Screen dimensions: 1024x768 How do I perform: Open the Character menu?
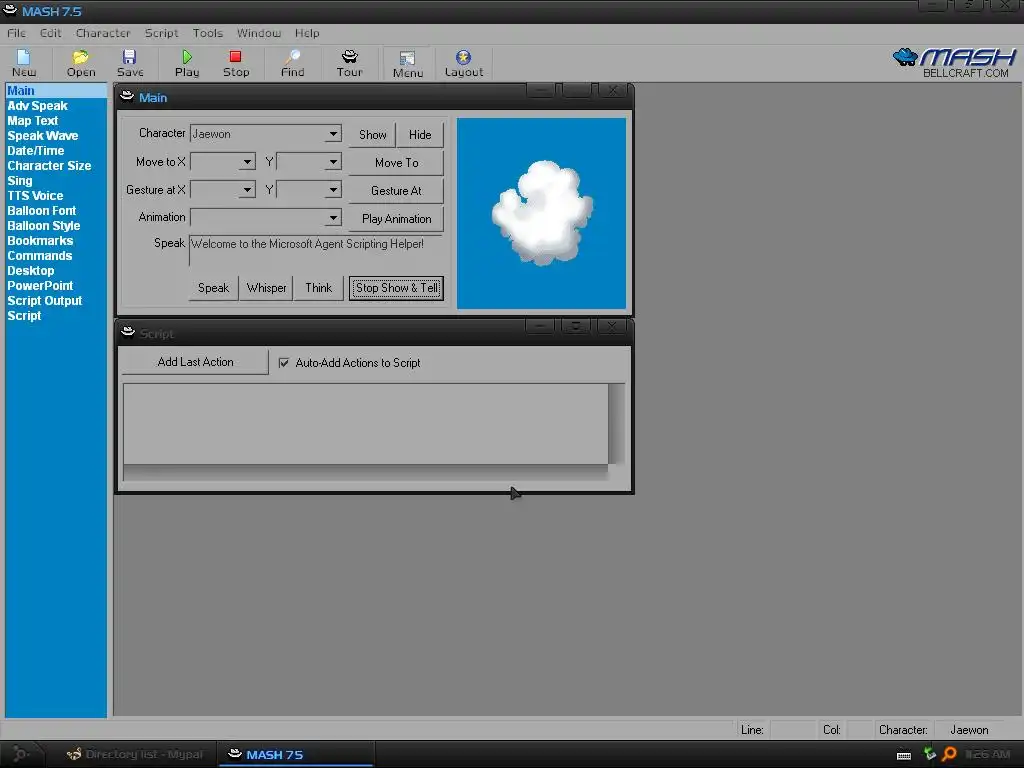point(103,33)
